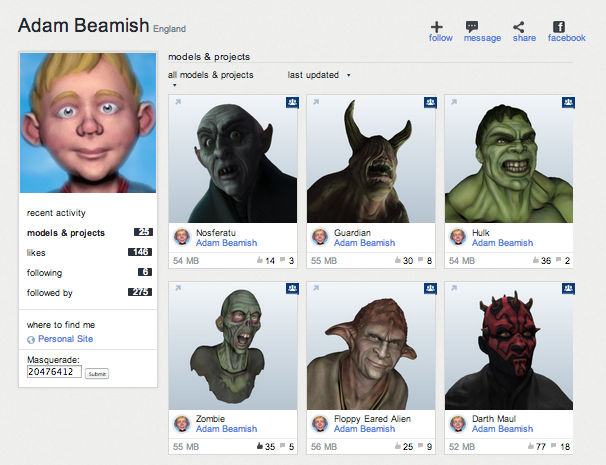Click the Masquerade ID input field
The width and height of the screenshot is (606, 465).
point(54,372)
